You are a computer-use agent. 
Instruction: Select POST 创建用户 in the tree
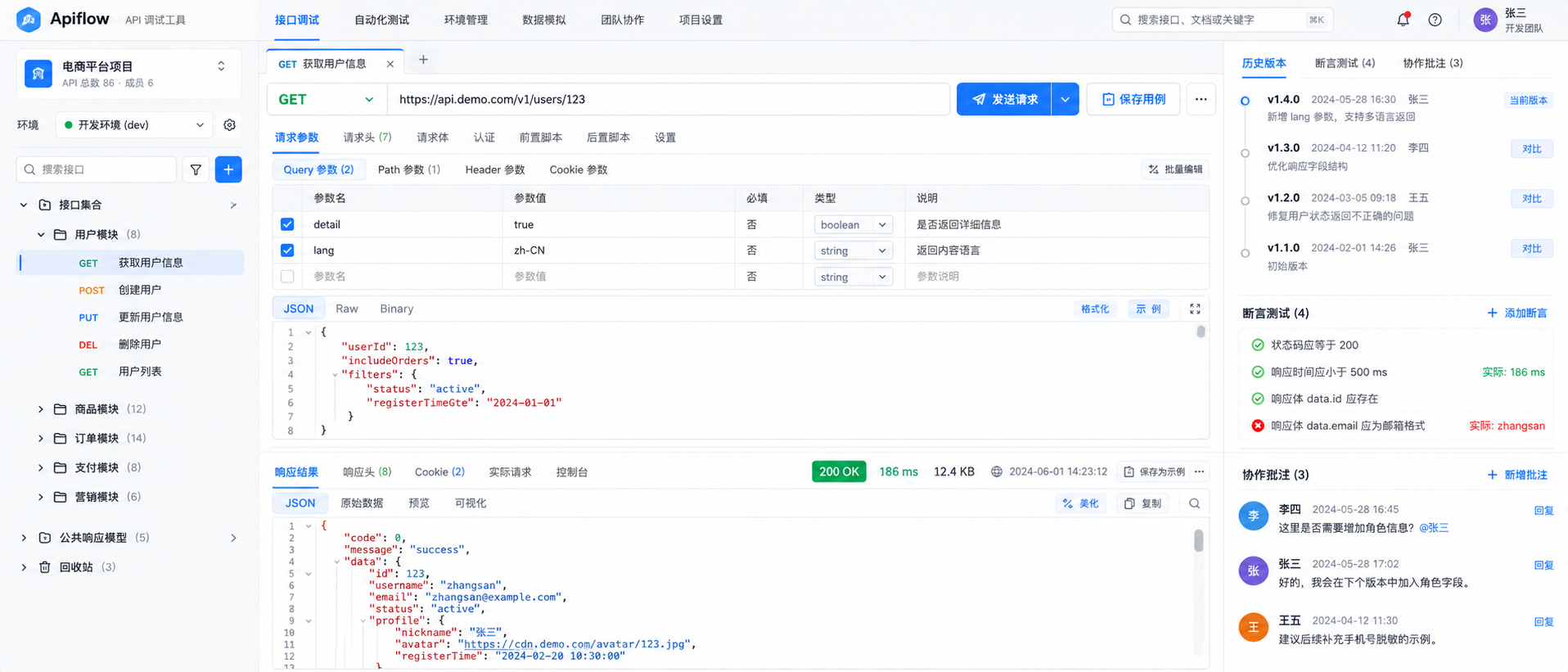point(131,290)
